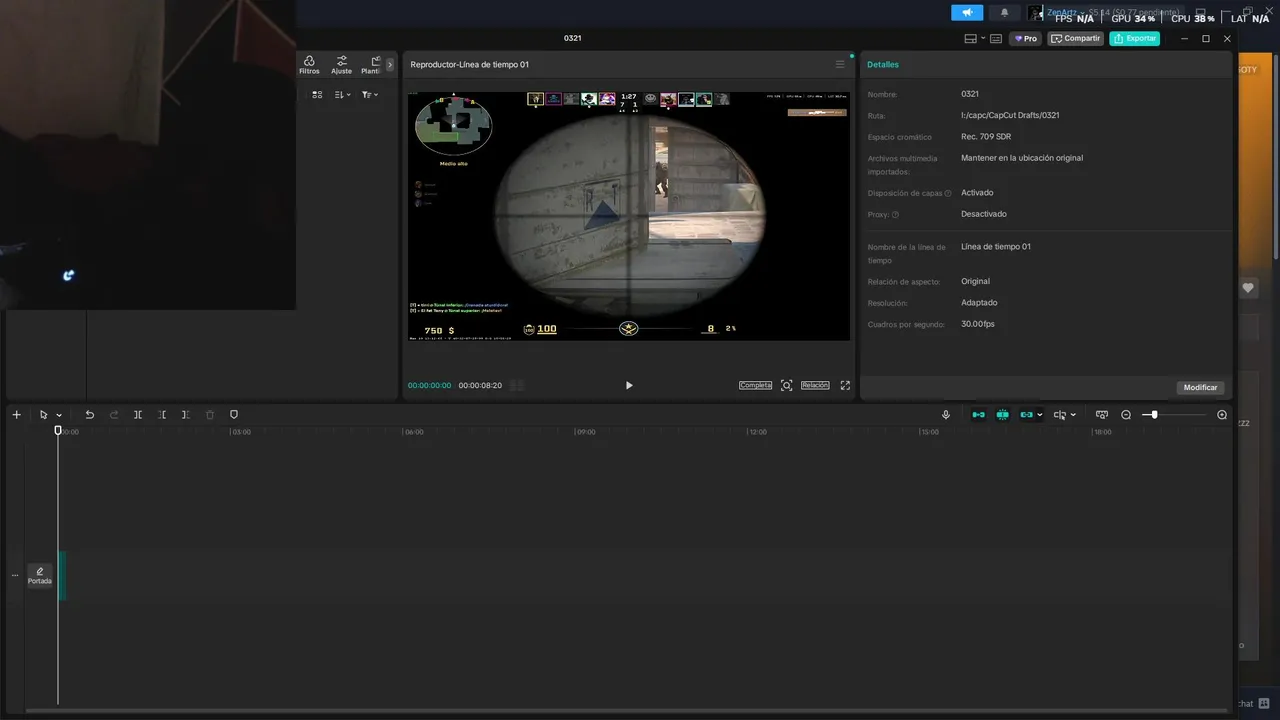Viewport: 1280px width, 720px height.
Task: Open the player panel hamburger menu
Action: coord(840,64)
